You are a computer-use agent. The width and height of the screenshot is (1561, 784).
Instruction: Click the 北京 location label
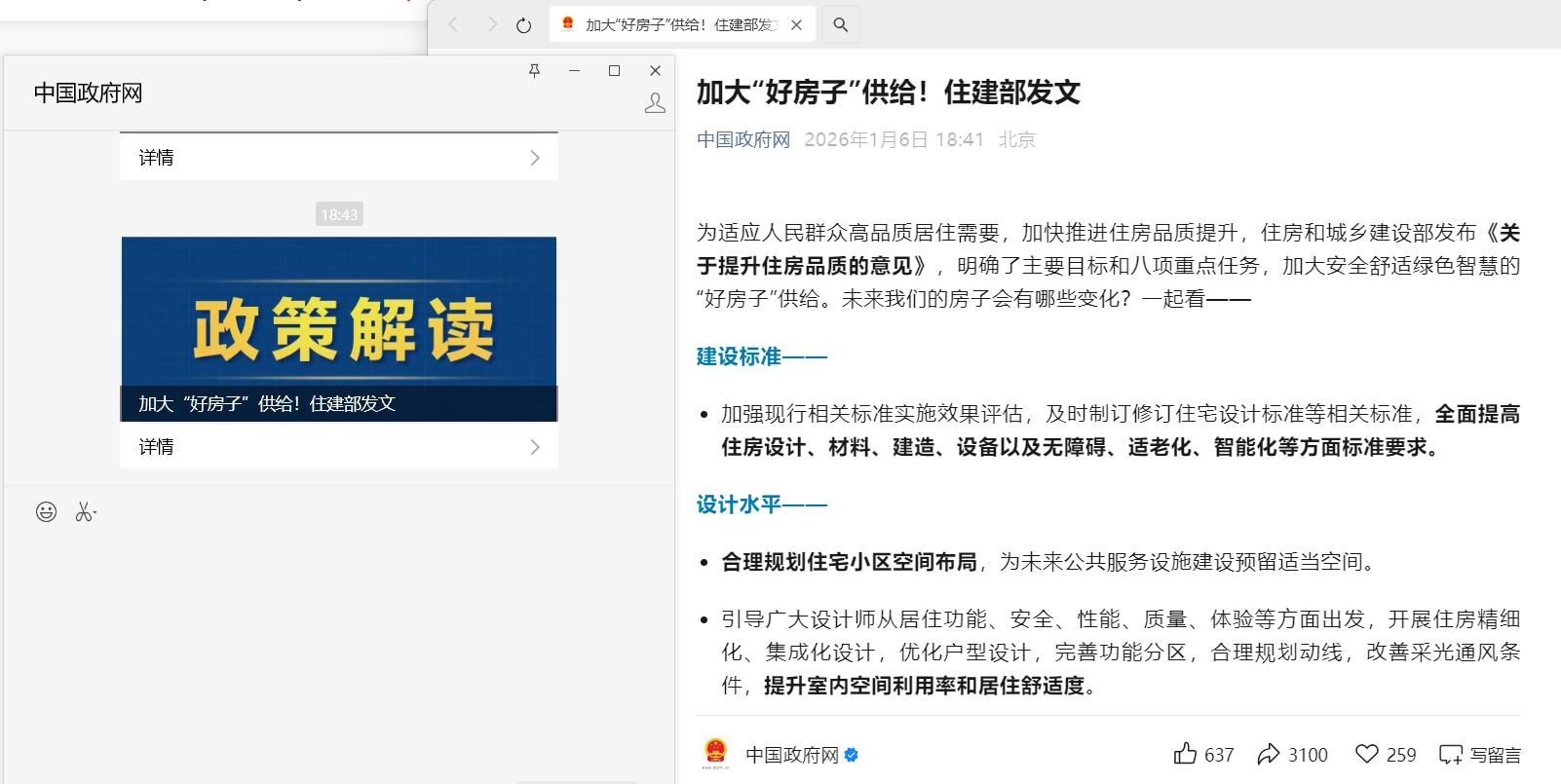tap(1017, 140)
